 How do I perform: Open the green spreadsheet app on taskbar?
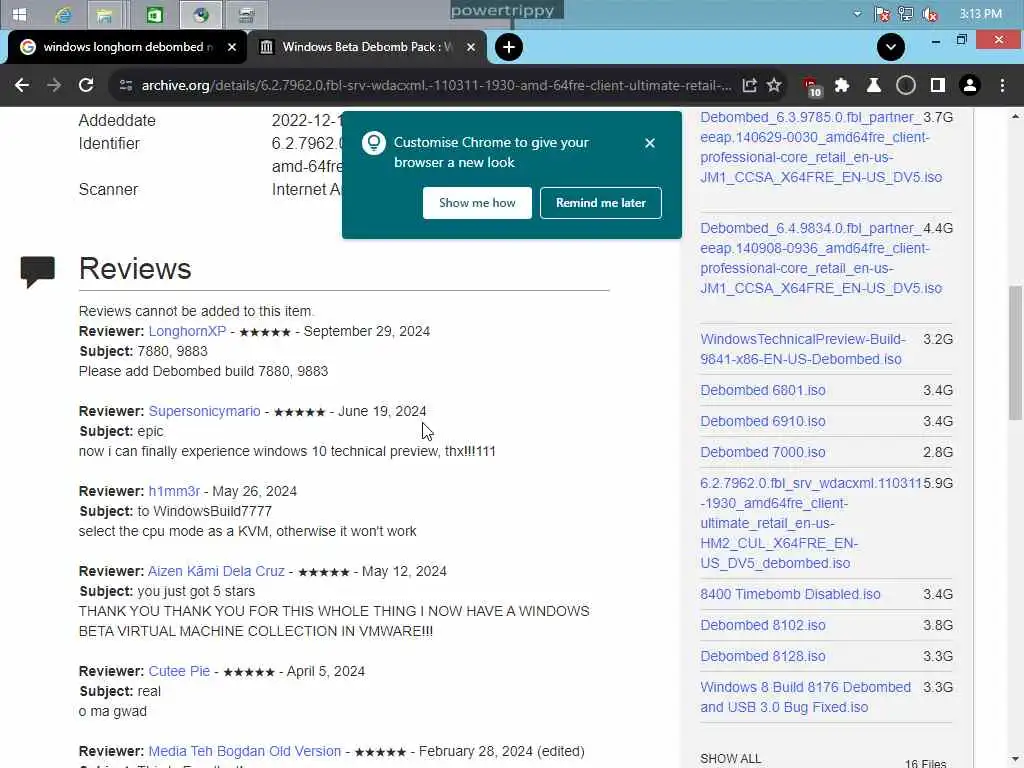point(155,15)
